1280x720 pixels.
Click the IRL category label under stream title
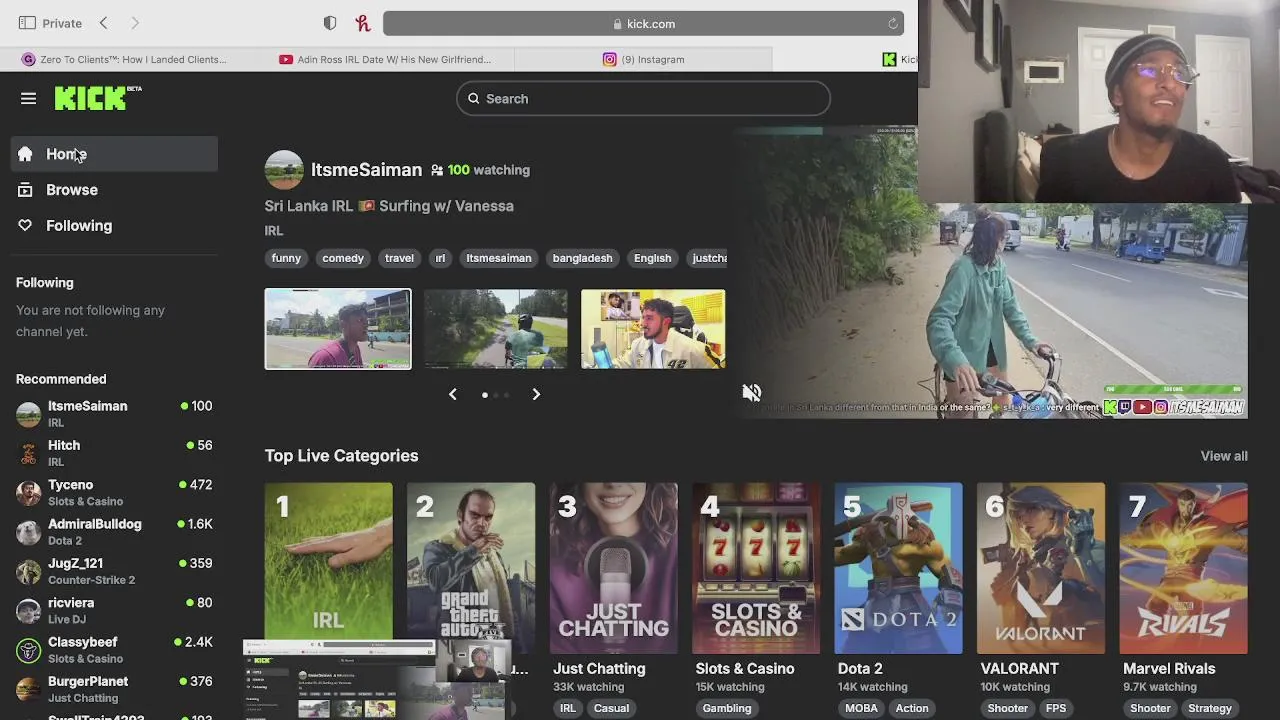(274, 230)
